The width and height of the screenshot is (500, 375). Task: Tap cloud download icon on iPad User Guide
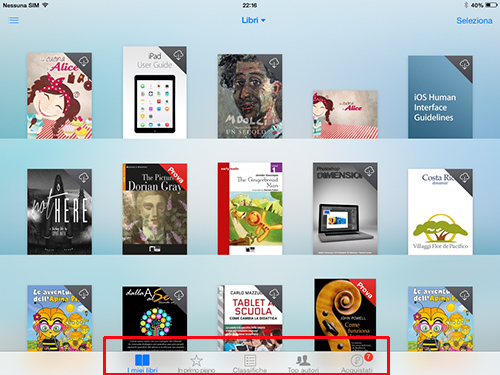click(178, 55)
